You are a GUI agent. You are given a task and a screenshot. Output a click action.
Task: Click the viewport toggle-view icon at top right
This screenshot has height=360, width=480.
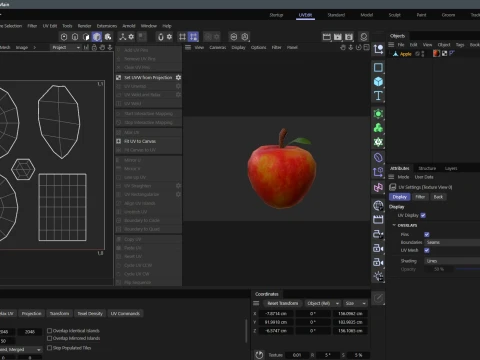(x=366, y=47)
